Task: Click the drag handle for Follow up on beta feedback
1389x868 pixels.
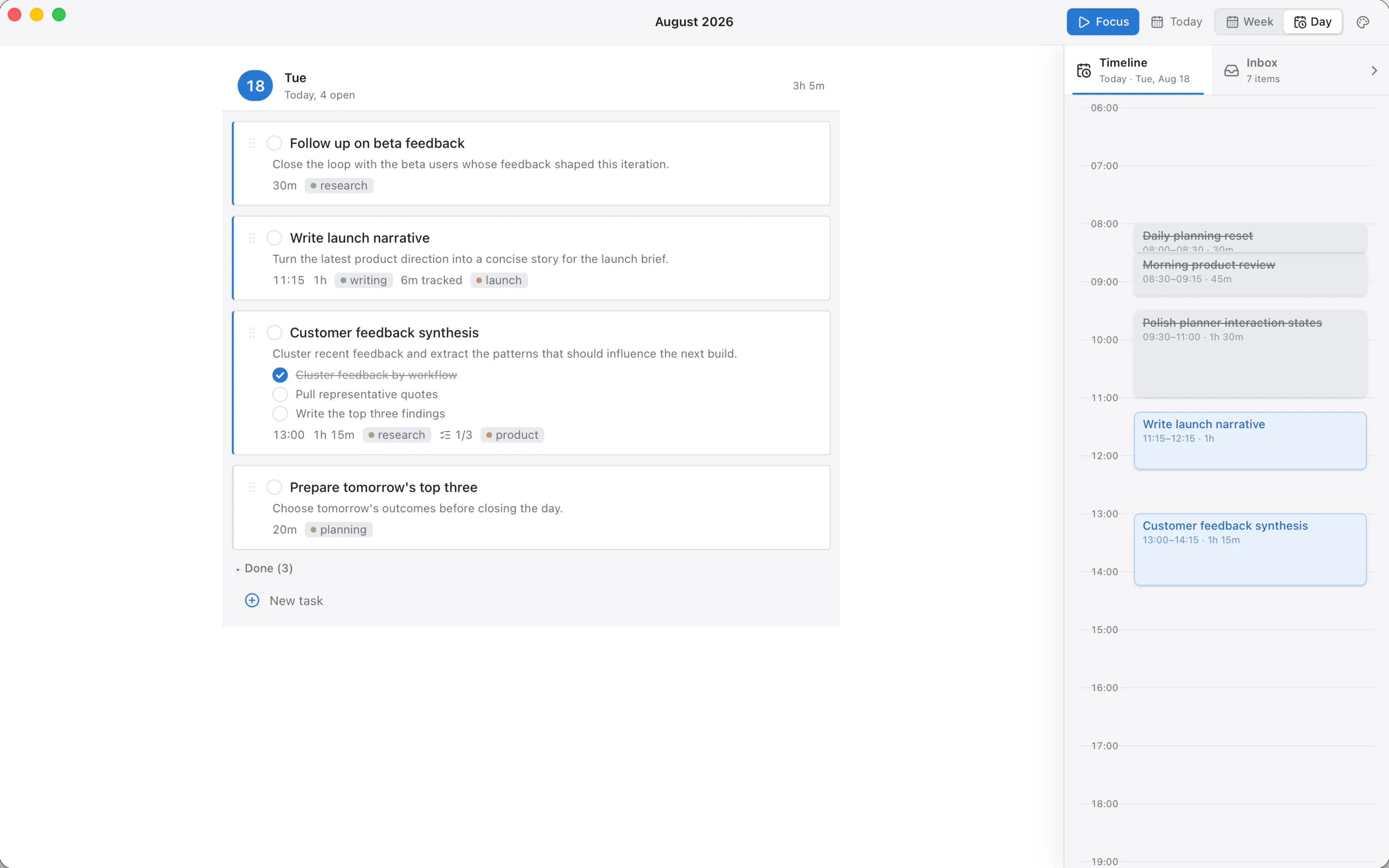Action: [x=252, y=143]
